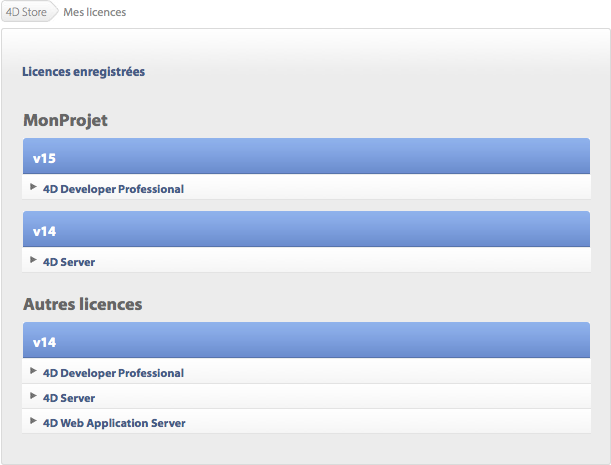This screenshot has height=465, width=611.
Task: Click the MonProjet project heading
Action: tap(65, 120)
